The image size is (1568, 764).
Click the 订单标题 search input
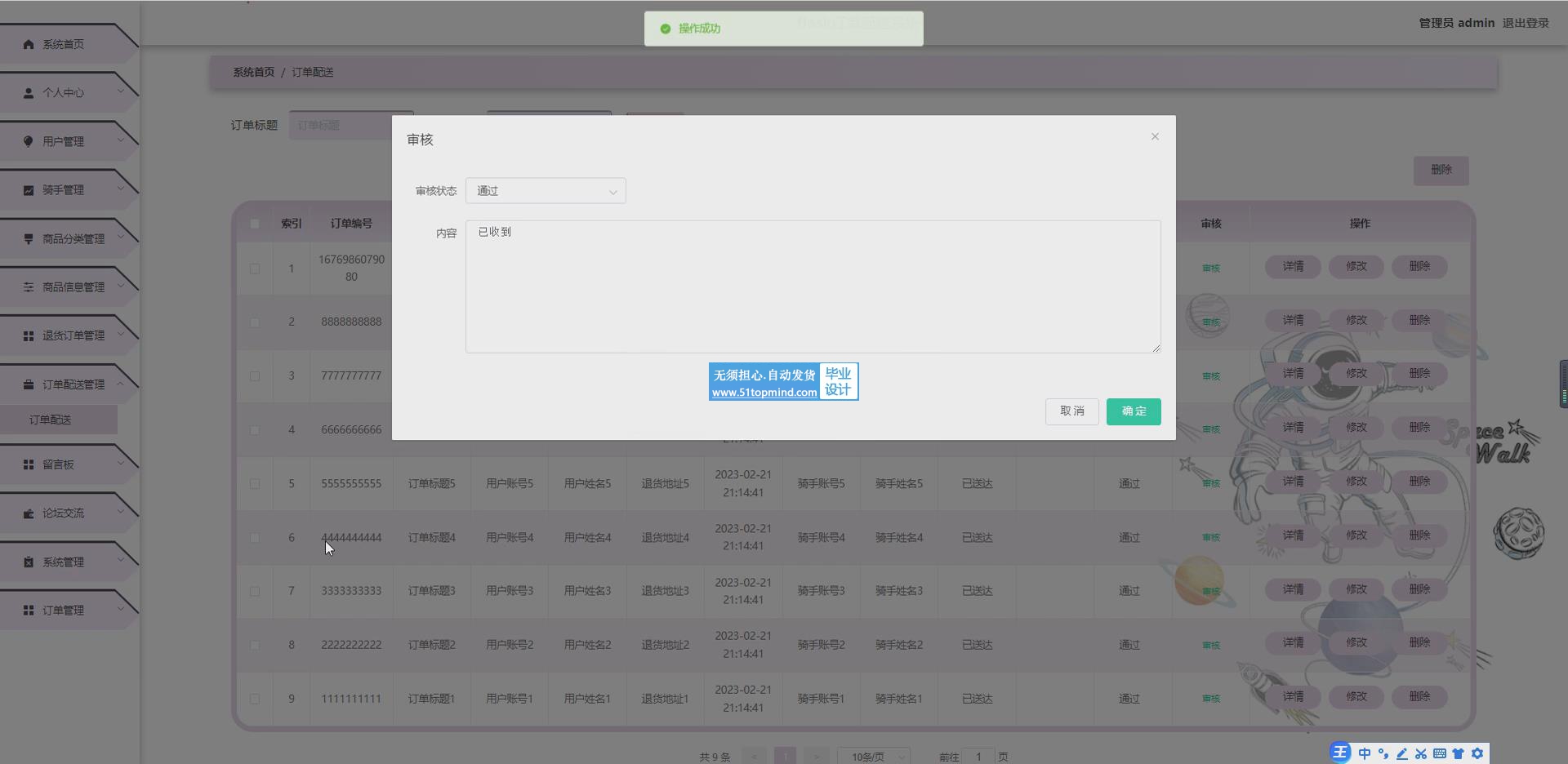click(x=351, y=125)
